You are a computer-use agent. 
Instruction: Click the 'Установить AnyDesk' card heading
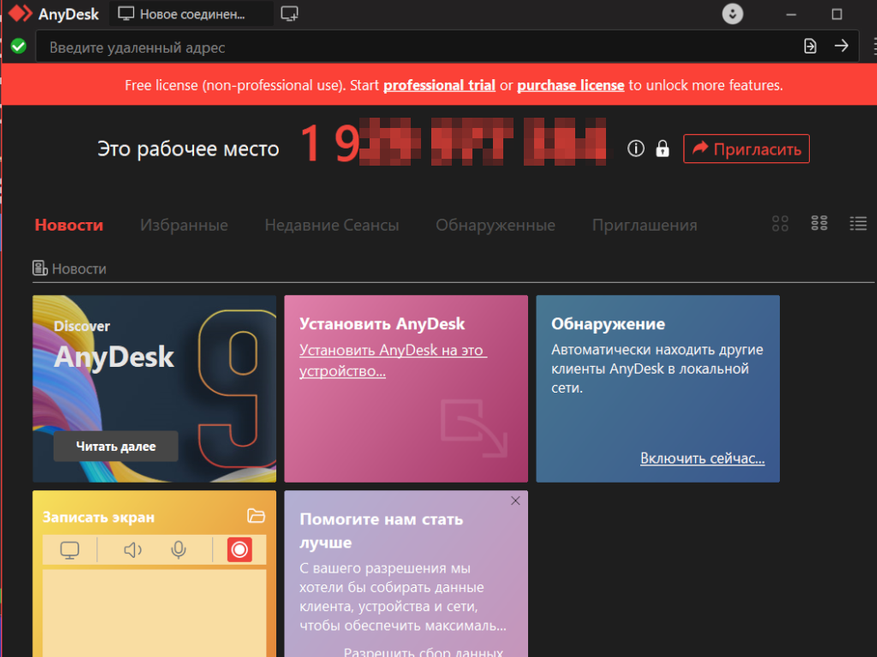tap(382, 324)
